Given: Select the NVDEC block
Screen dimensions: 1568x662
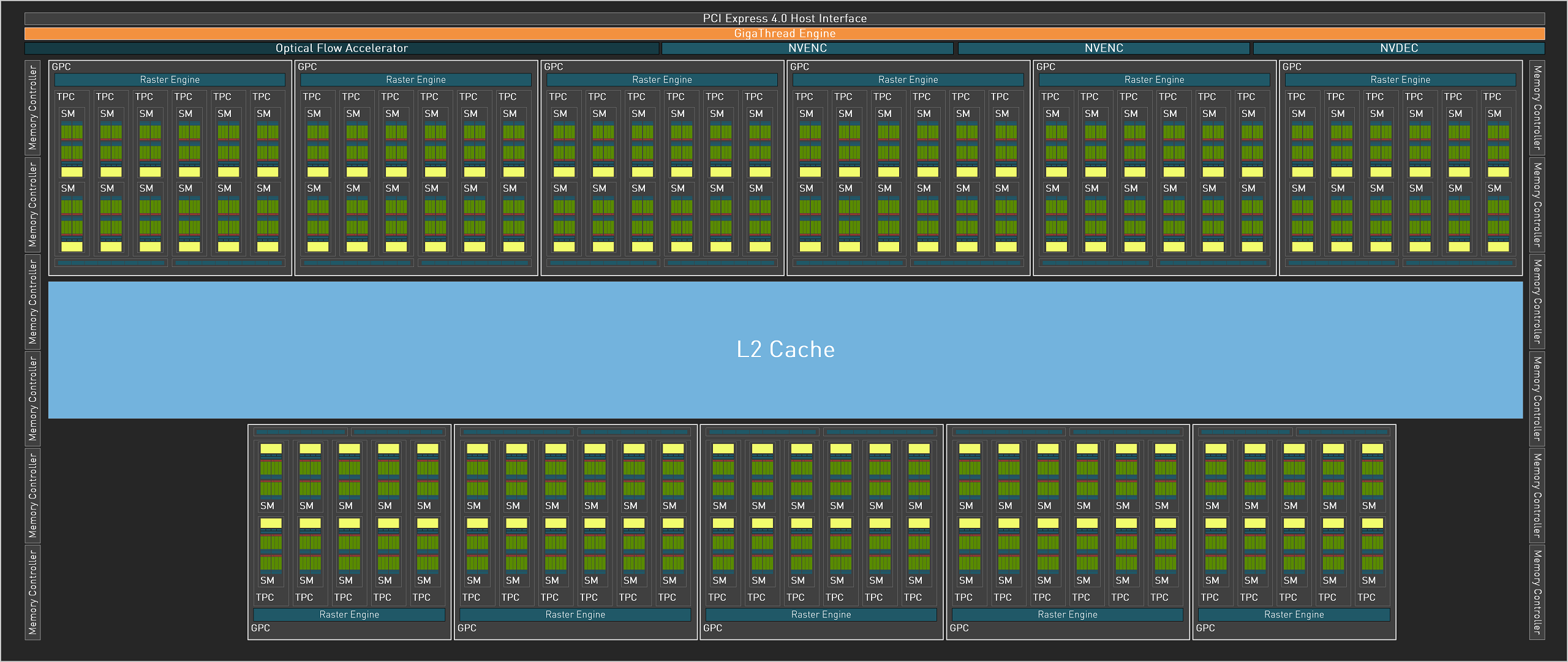Looking at the screenshot, I should [1398, 48].
